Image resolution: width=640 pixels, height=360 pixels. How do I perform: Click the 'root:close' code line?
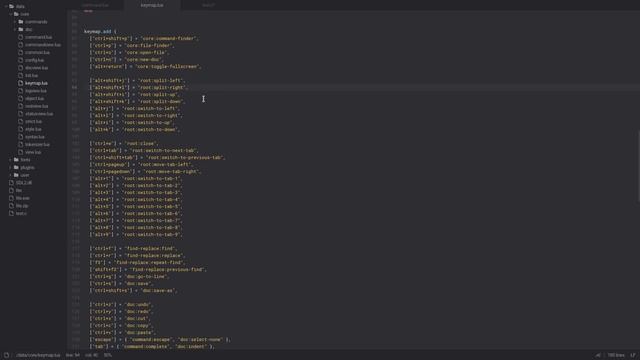click(124, 144)
